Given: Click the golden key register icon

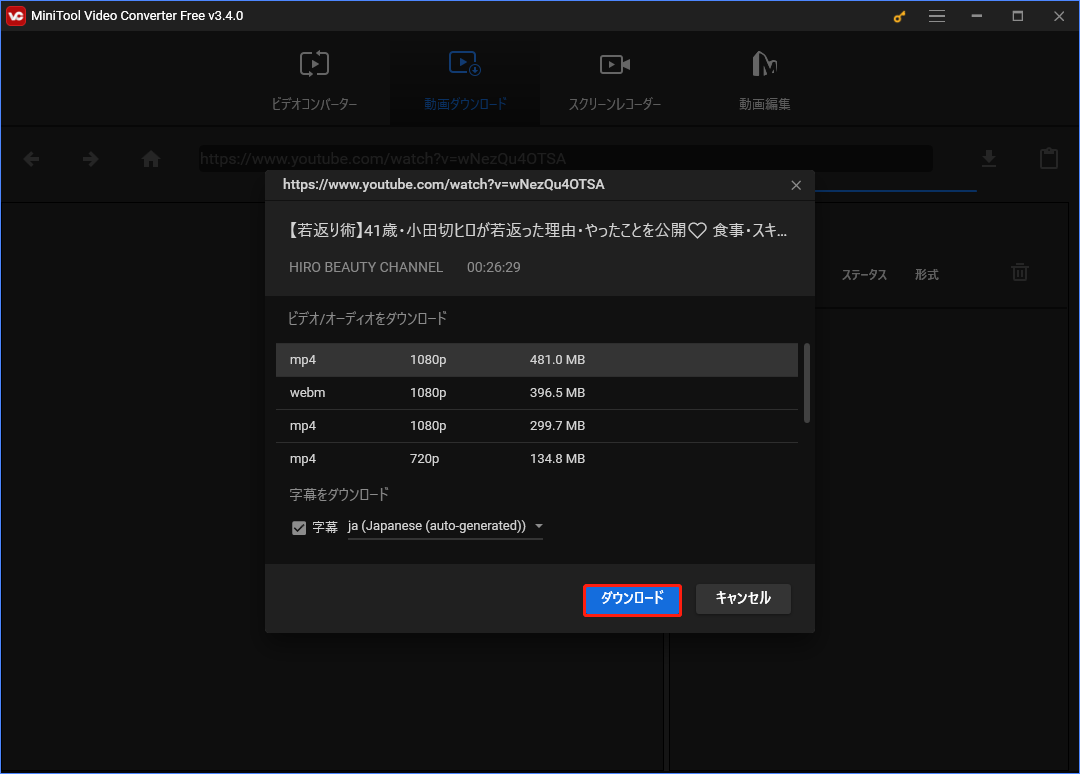Looking at the screenshot, I should [899, 16].
